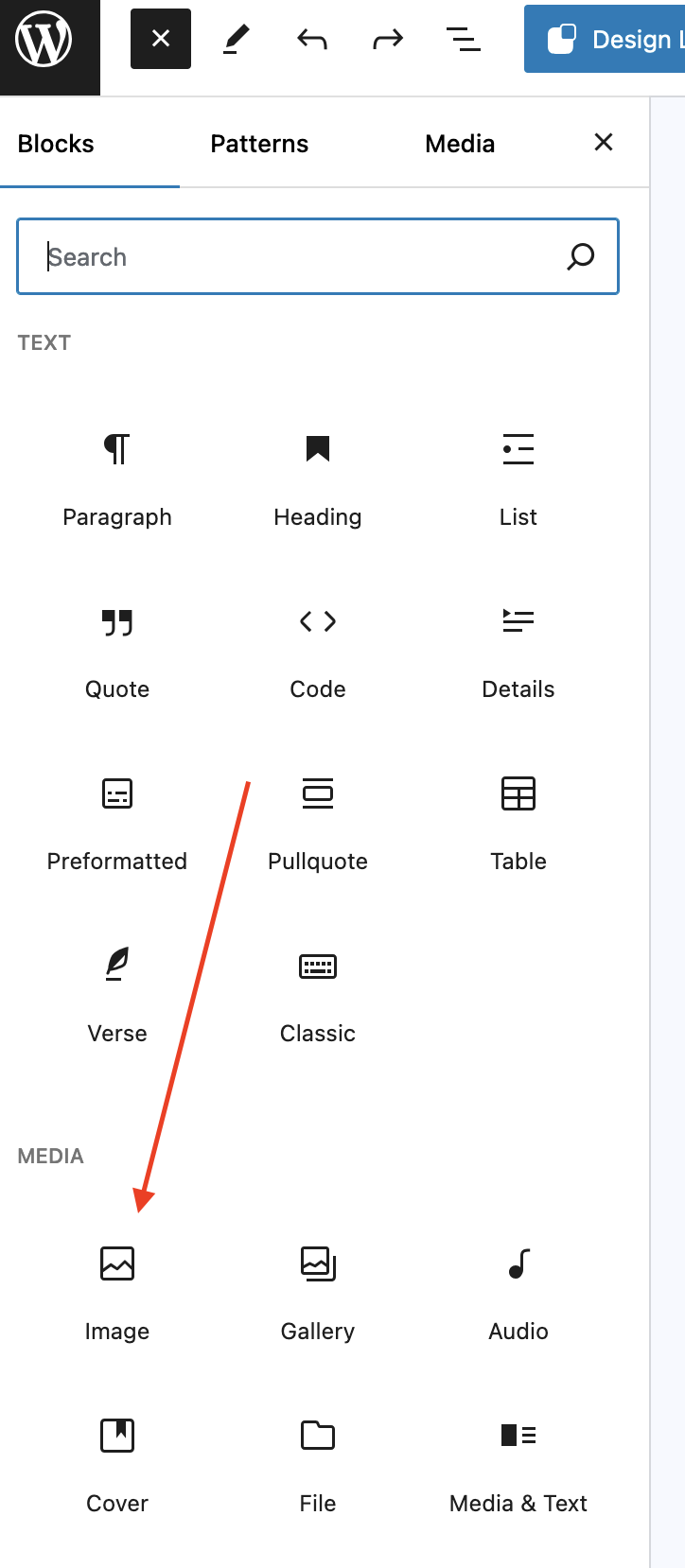This screenshot has height=1568, width=685.
Task: Open the Tools pencil menu
Action: point(237,39)
